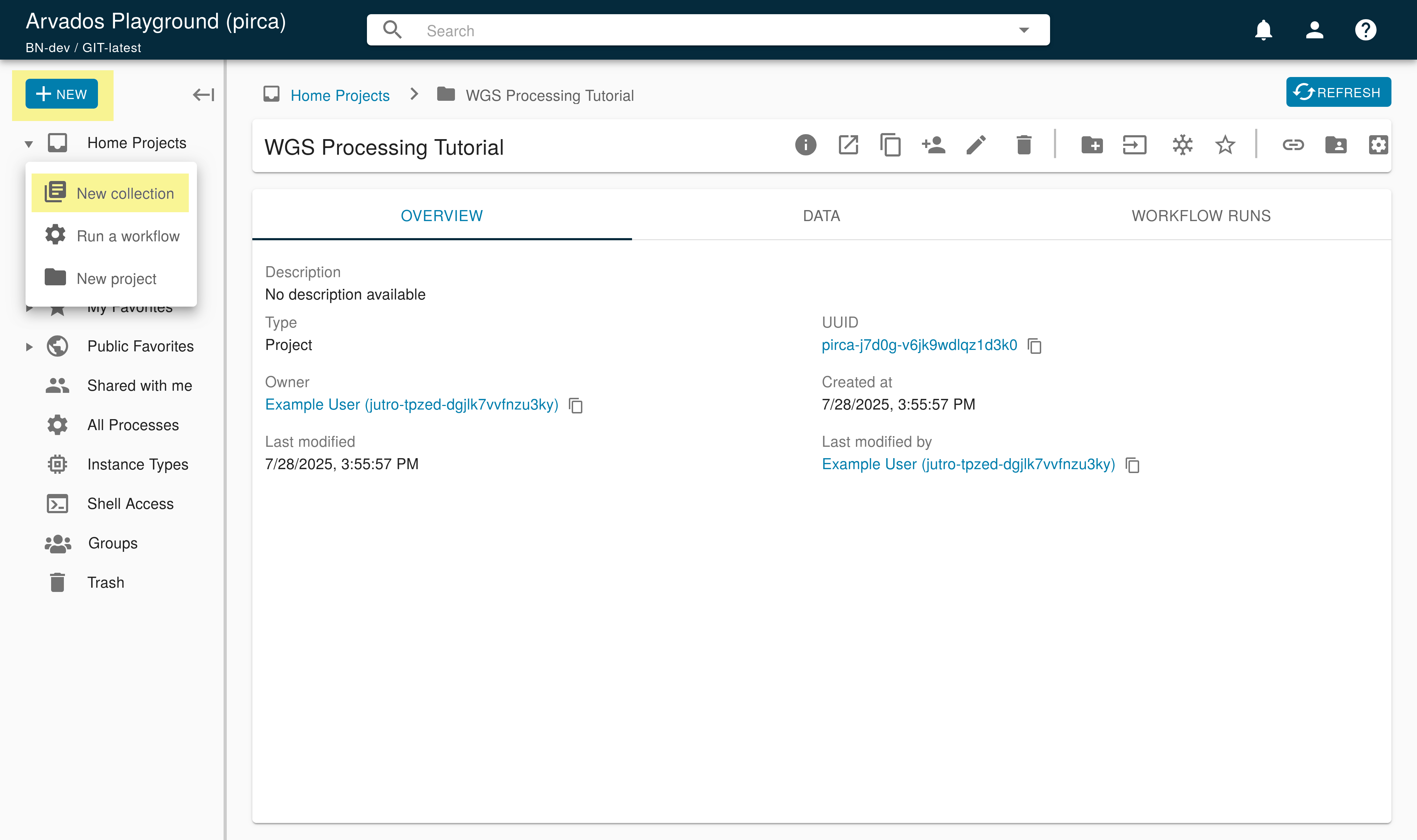Screen dimensions: 1417x840
Task: Copy the Owner user ID
Action: point(576,405)
